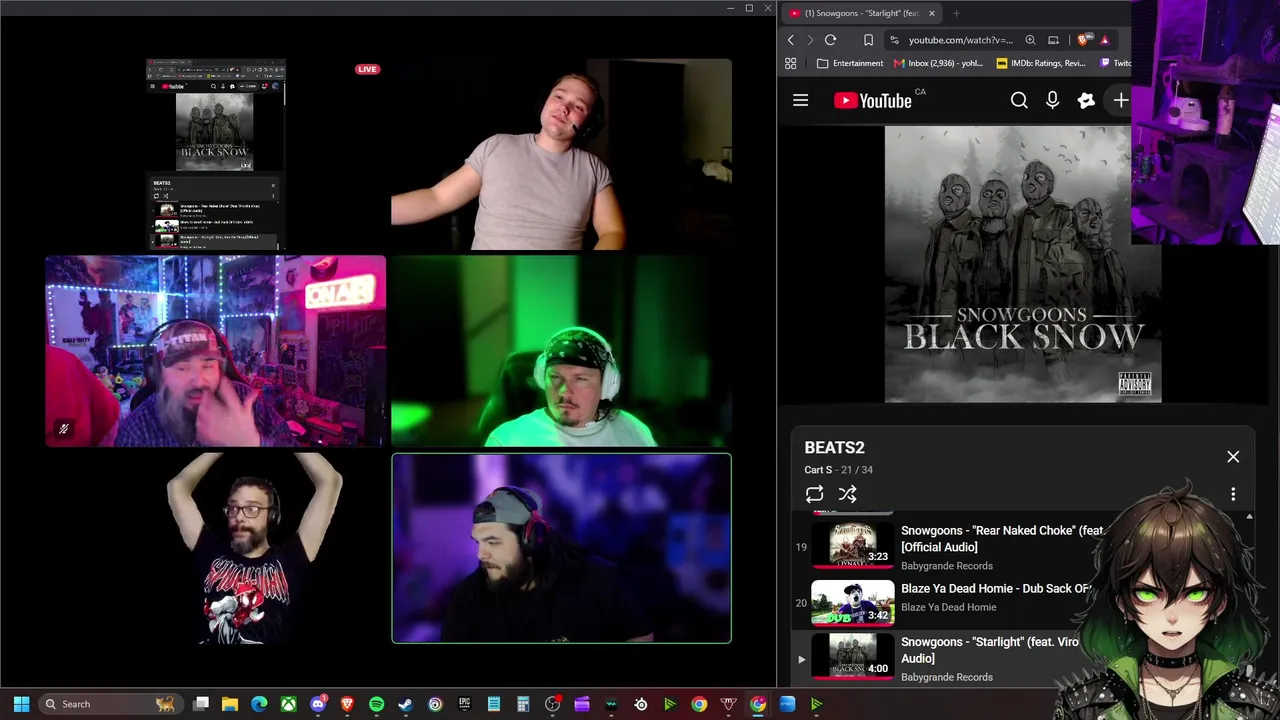Open Discord from the taskbar
This screenshot has height=720, width=1280.
click(x=318, y=704)
